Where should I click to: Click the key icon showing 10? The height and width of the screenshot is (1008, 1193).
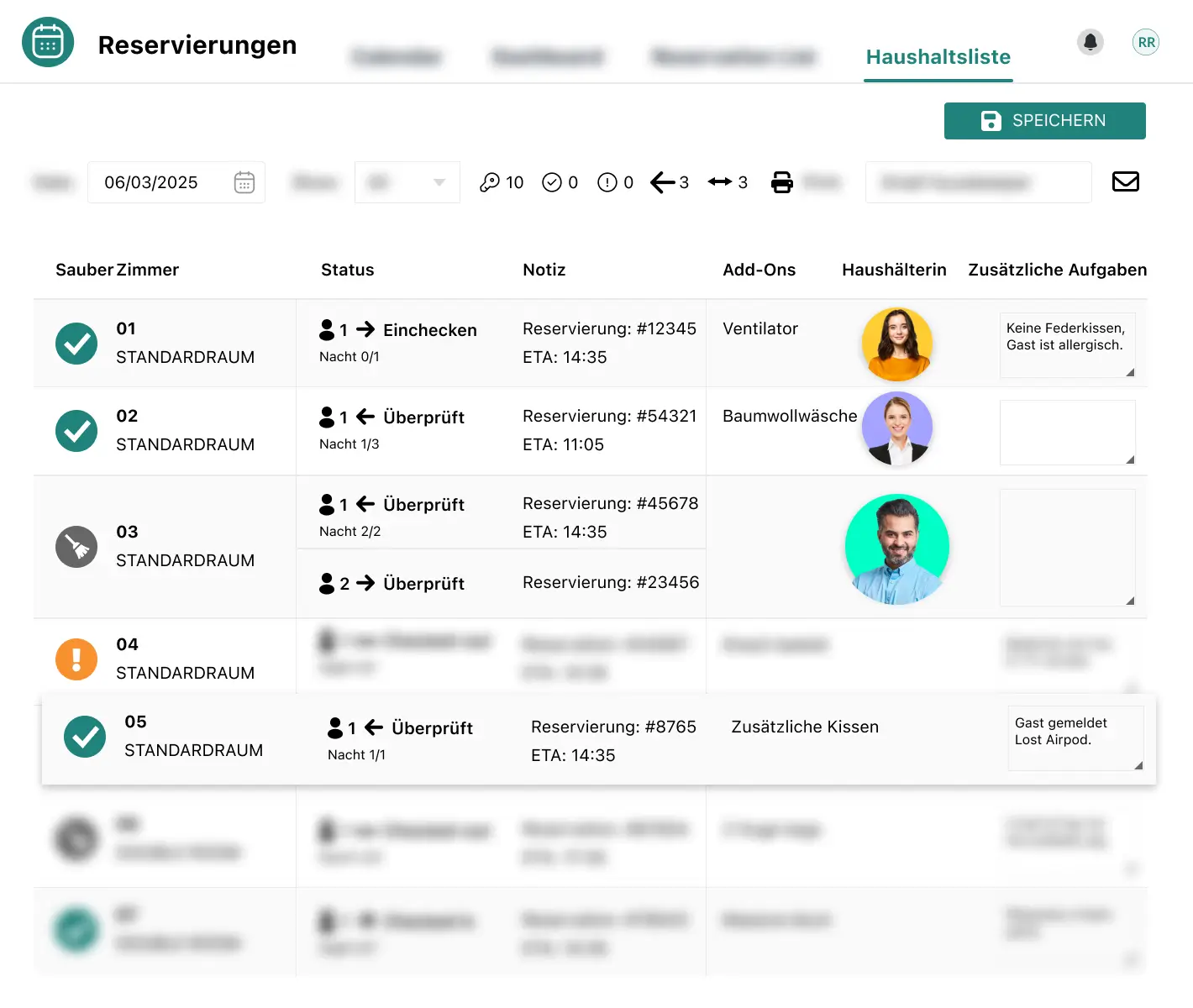(x=490, y=182)
